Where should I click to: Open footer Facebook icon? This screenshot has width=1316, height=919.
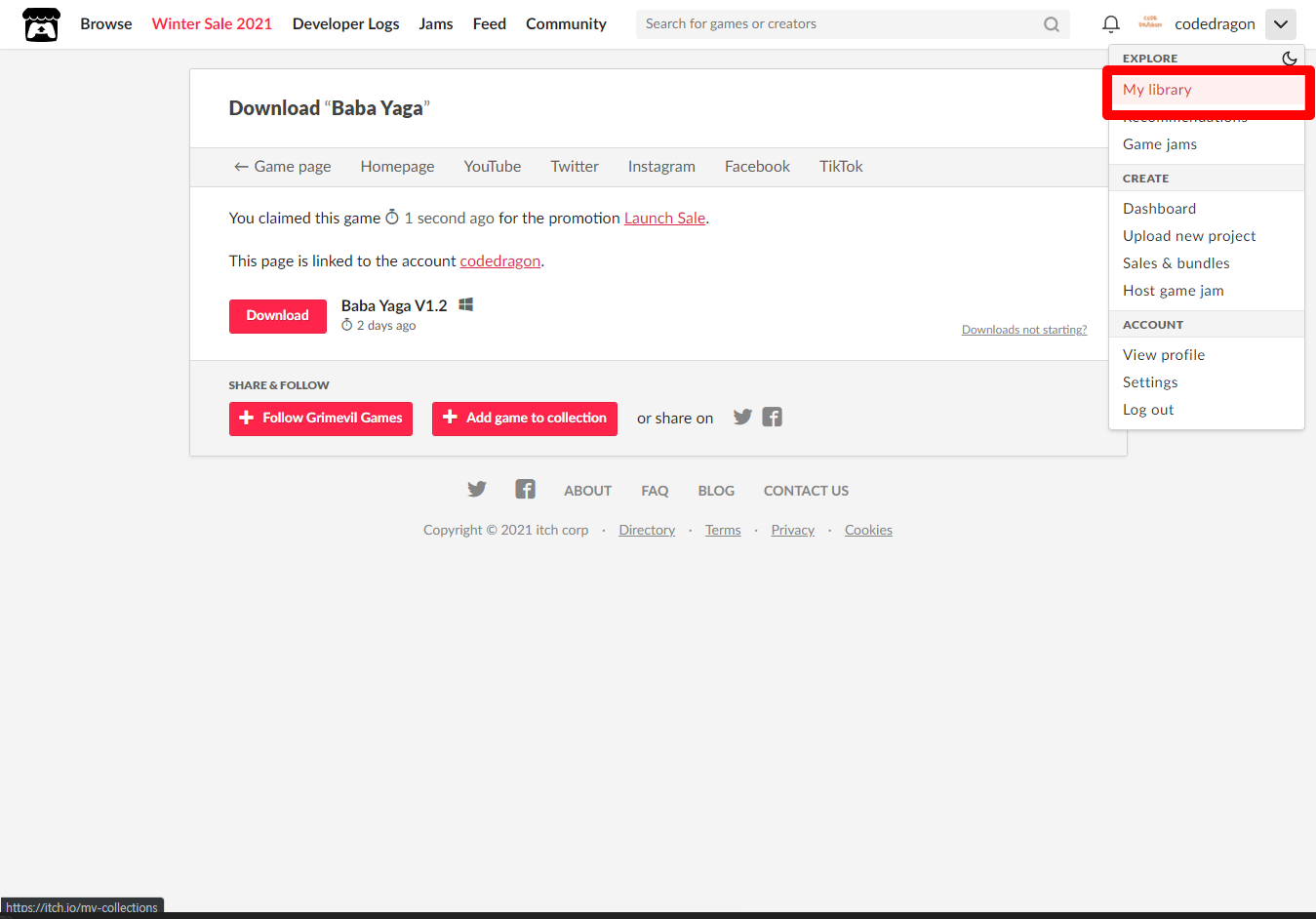525,490
